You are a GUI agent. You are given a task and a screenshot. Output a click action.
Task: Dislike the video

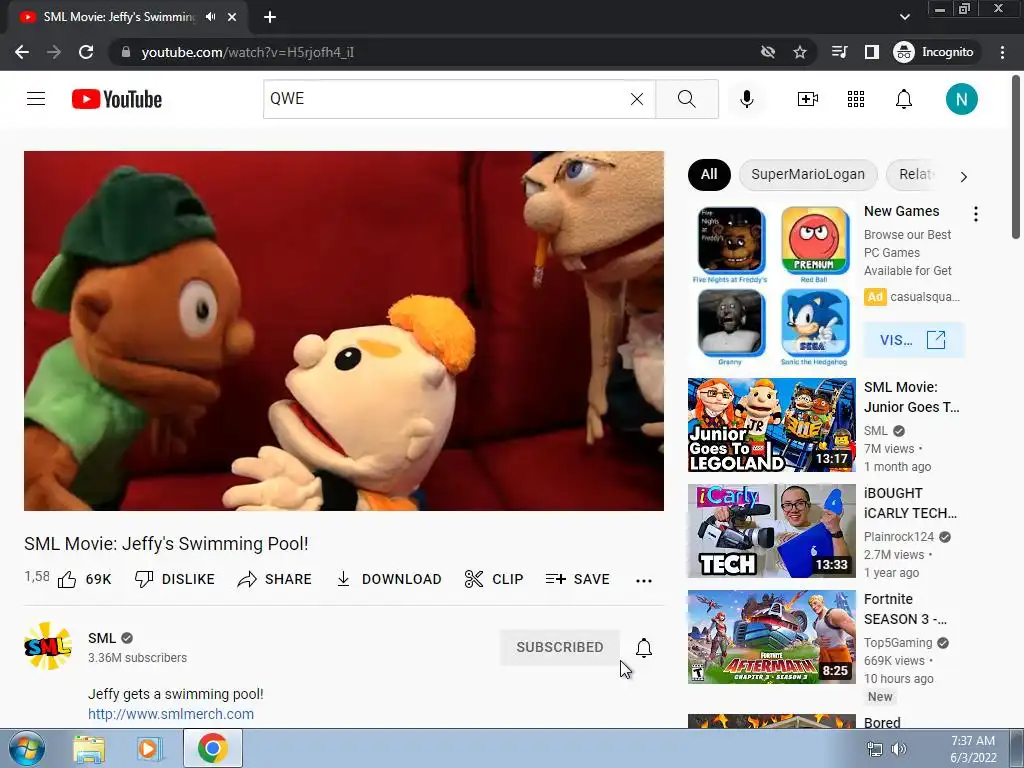coord(175,579)
